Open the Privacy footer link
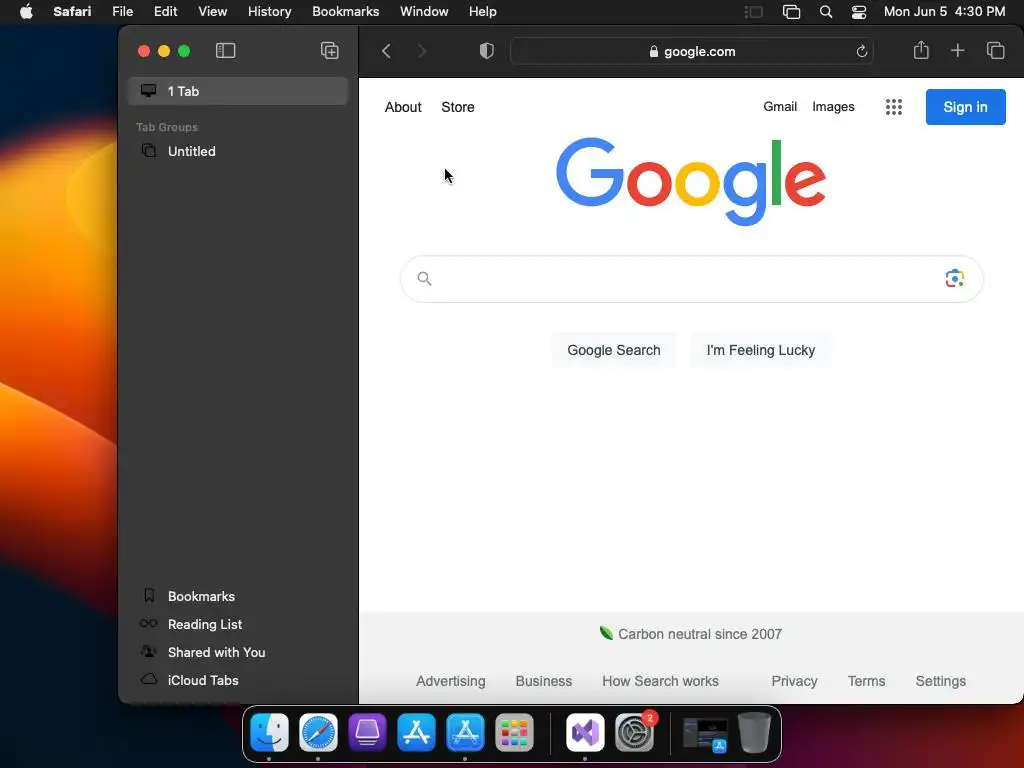 coord(794,681)
